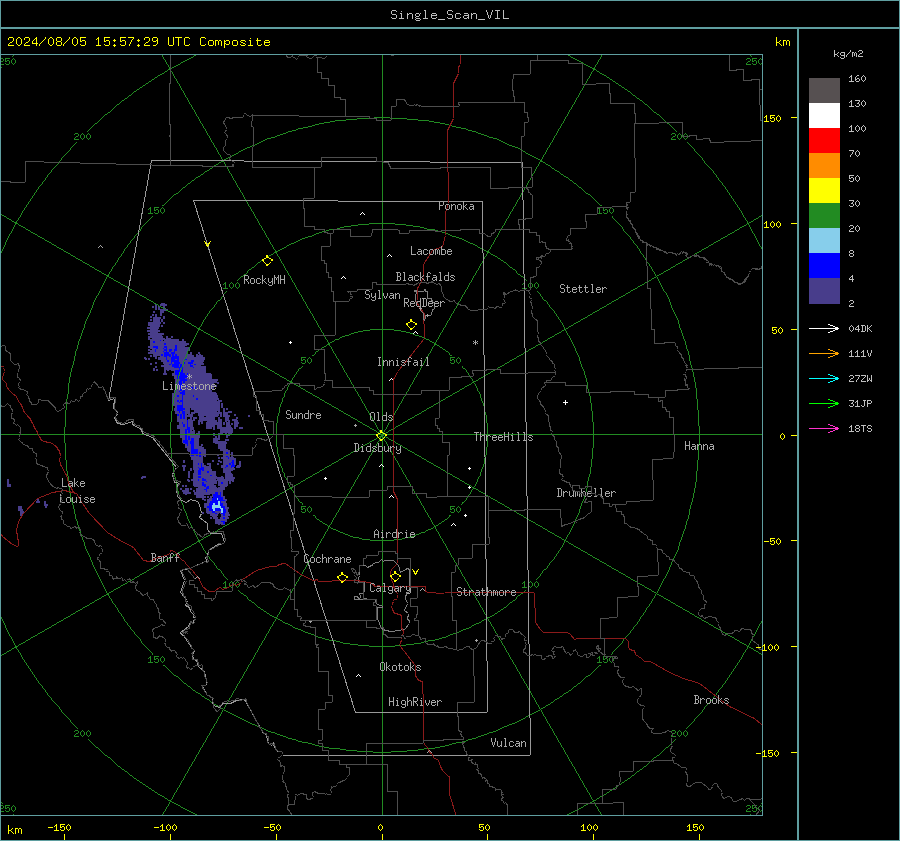Click the Sylvan label on the map
The width and height of the screenshot is (900, 841).
pyautogui.click(x=382, y=295)
